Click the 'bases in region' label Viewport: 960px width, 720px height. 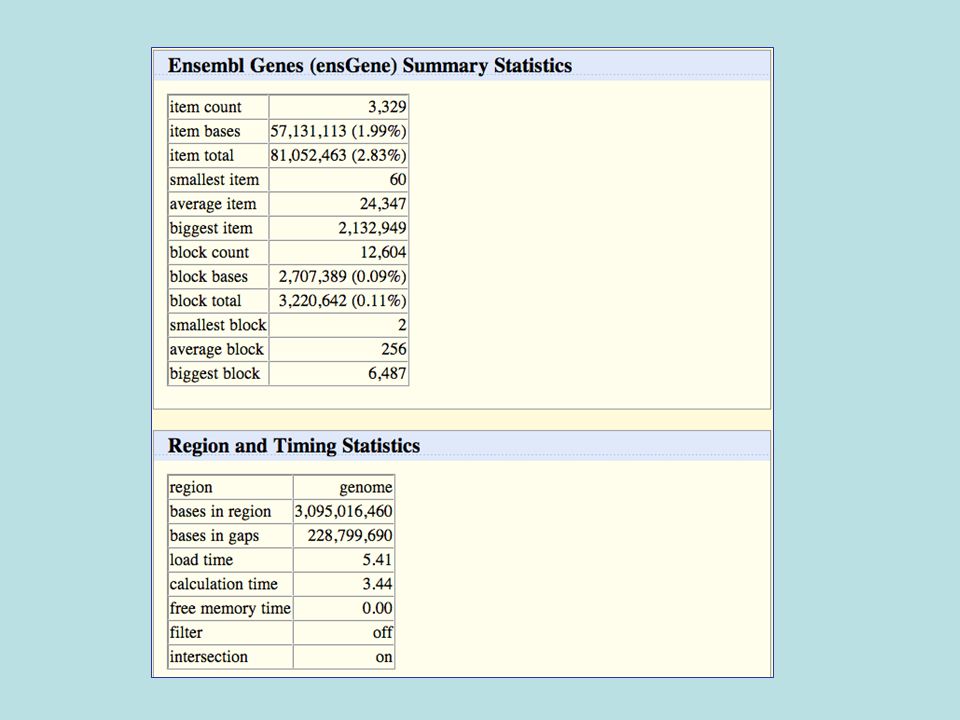coord(220,512)
